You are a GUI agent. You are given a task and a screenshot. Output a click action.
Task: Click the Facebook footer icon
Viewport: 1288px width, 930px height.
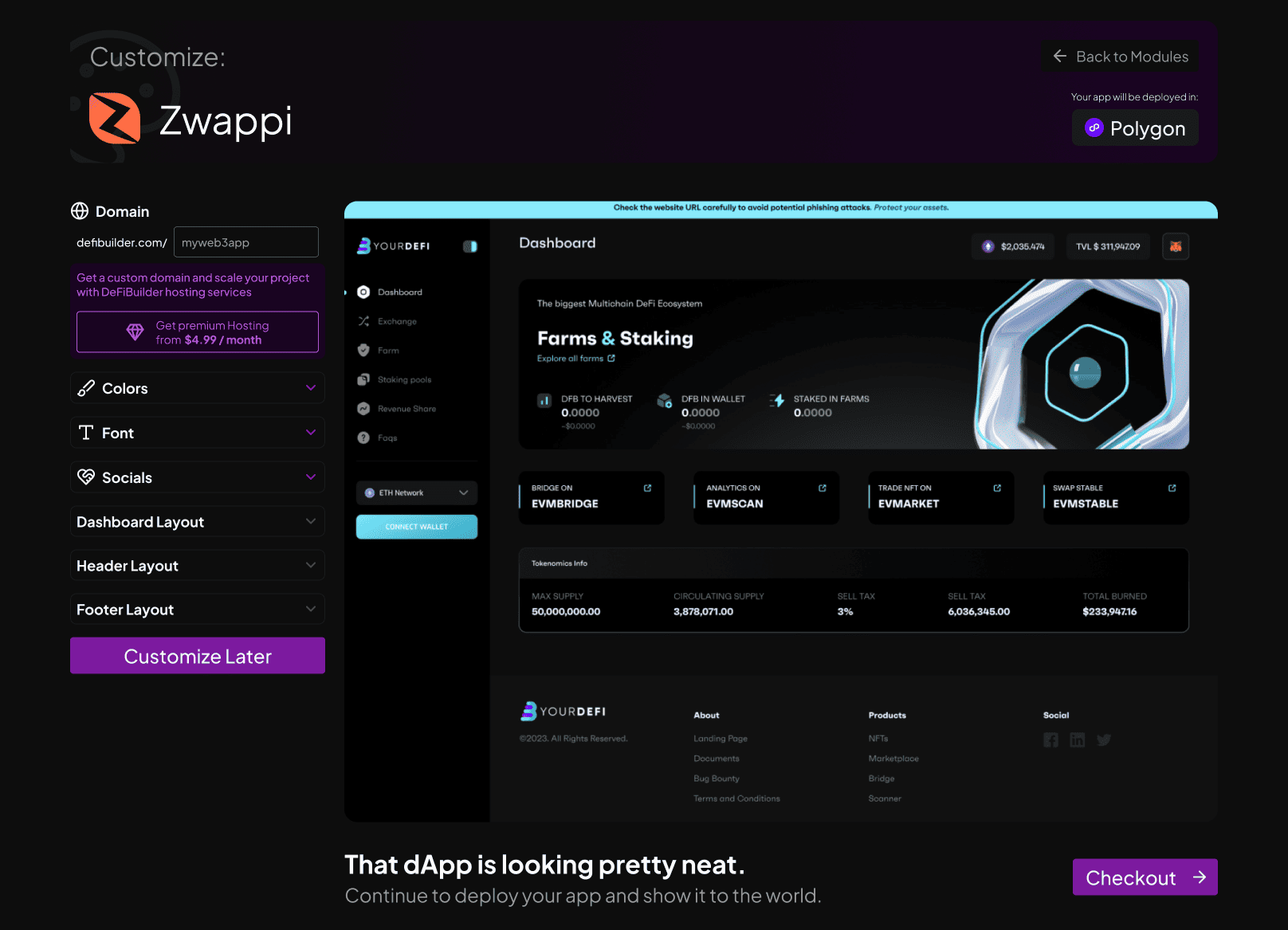click(1051, 740)
